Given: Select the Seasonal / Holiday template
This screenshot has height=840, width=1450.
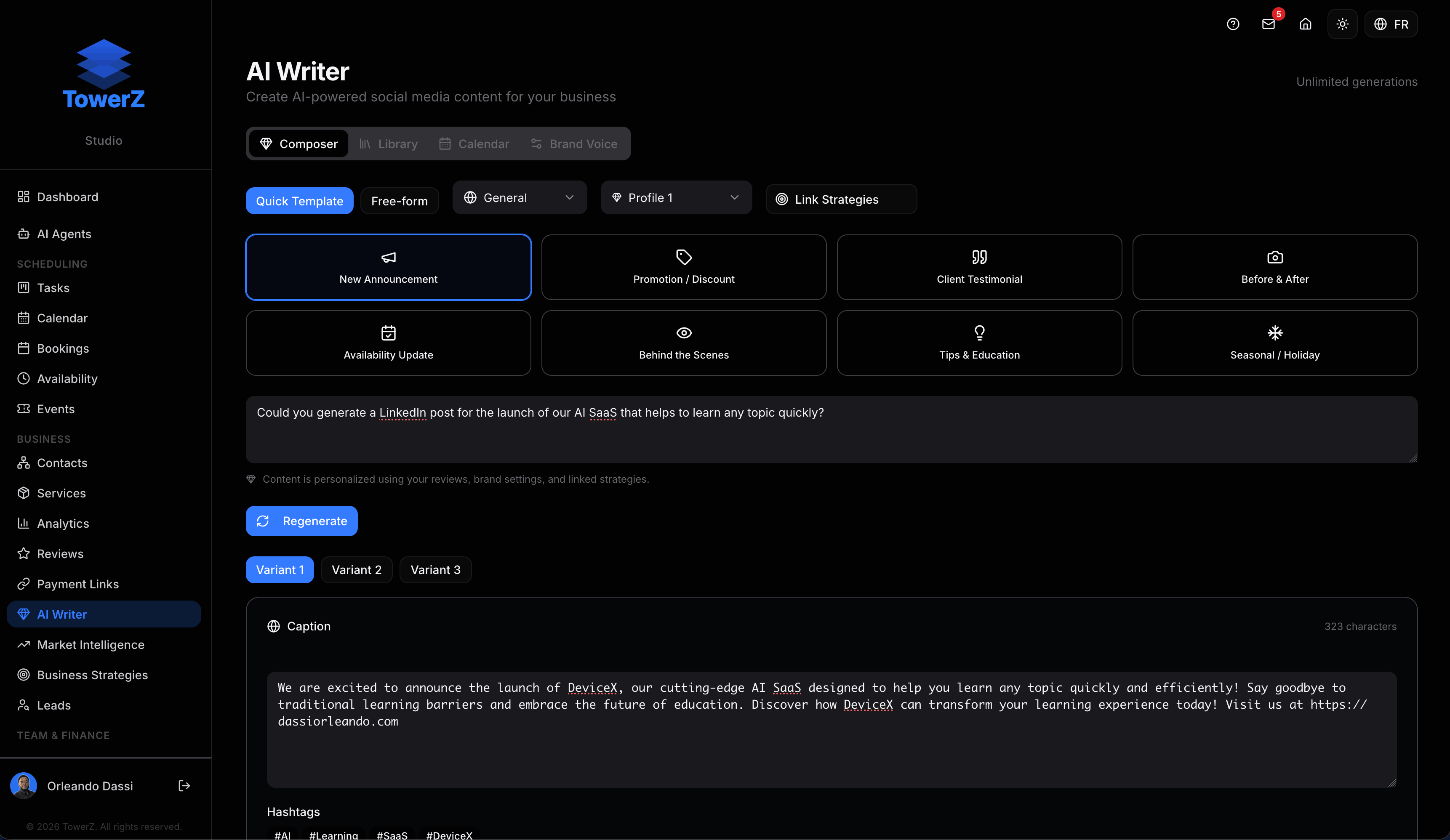Looking at the screenshot, I should coord(1274,342).
